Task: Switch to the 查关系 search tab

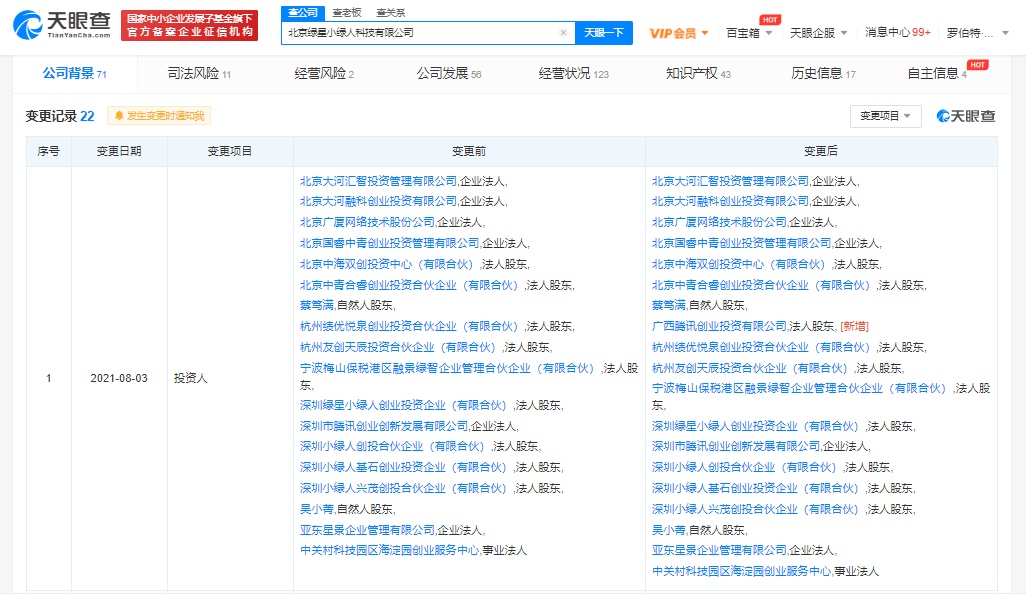Action: click(391, 12)
